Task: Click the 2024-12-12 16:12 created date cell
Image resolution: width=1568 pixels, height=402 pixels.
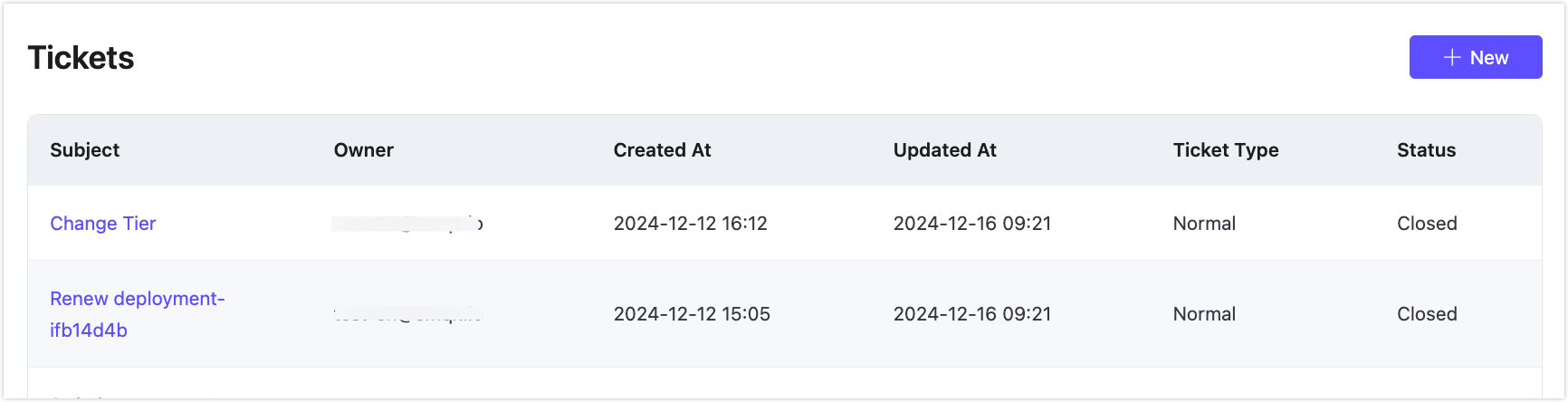Action: (x=691, y=224)
